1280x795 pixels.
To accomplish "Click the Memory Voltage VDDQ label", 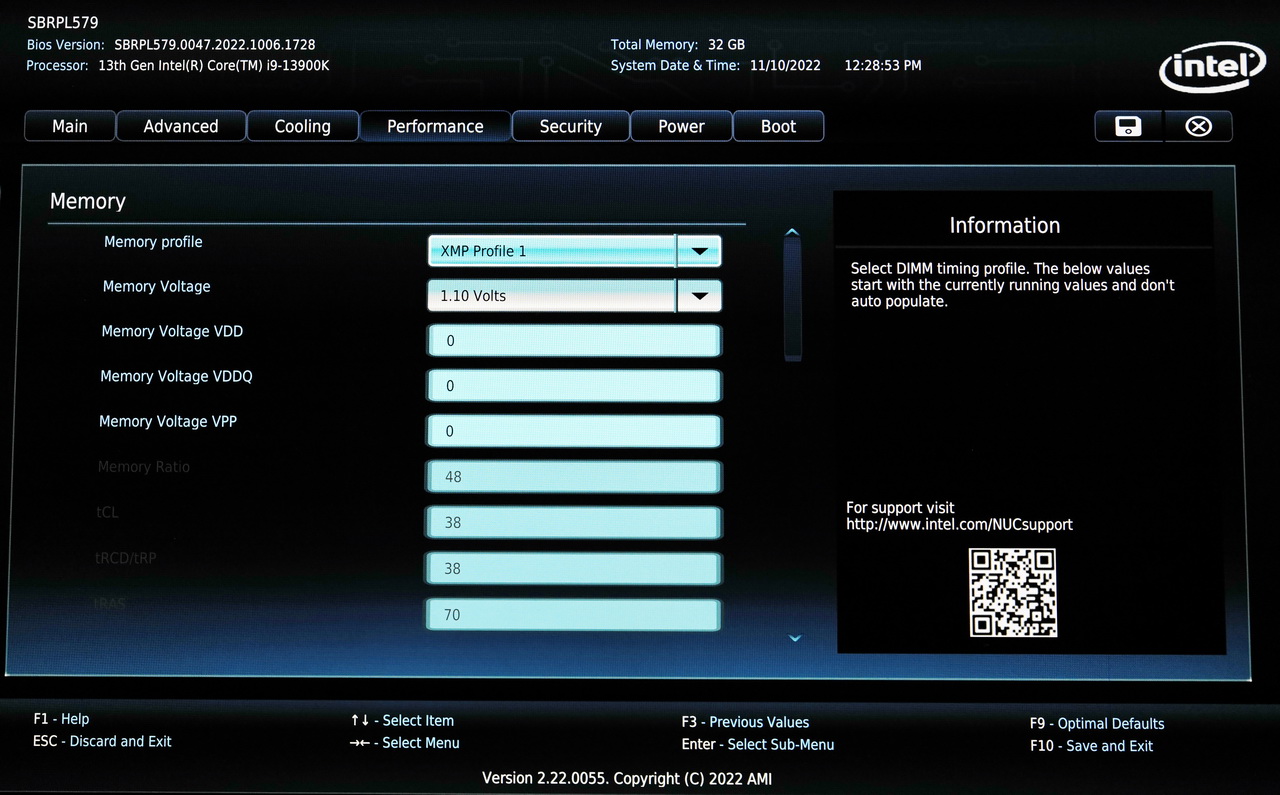I will tap(176, 376).
